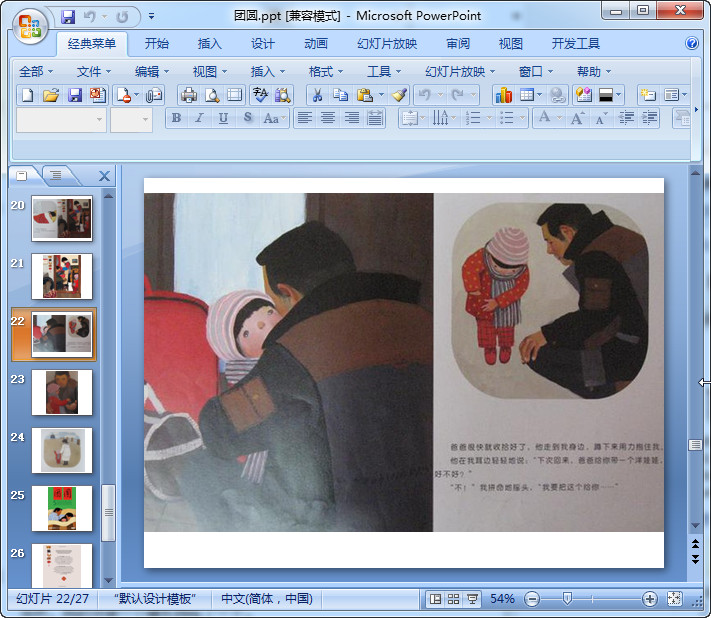Click the 54% zoom level button
Image resolution: width=711 pixels, height=618 pixels.
(x=502, y=599)
